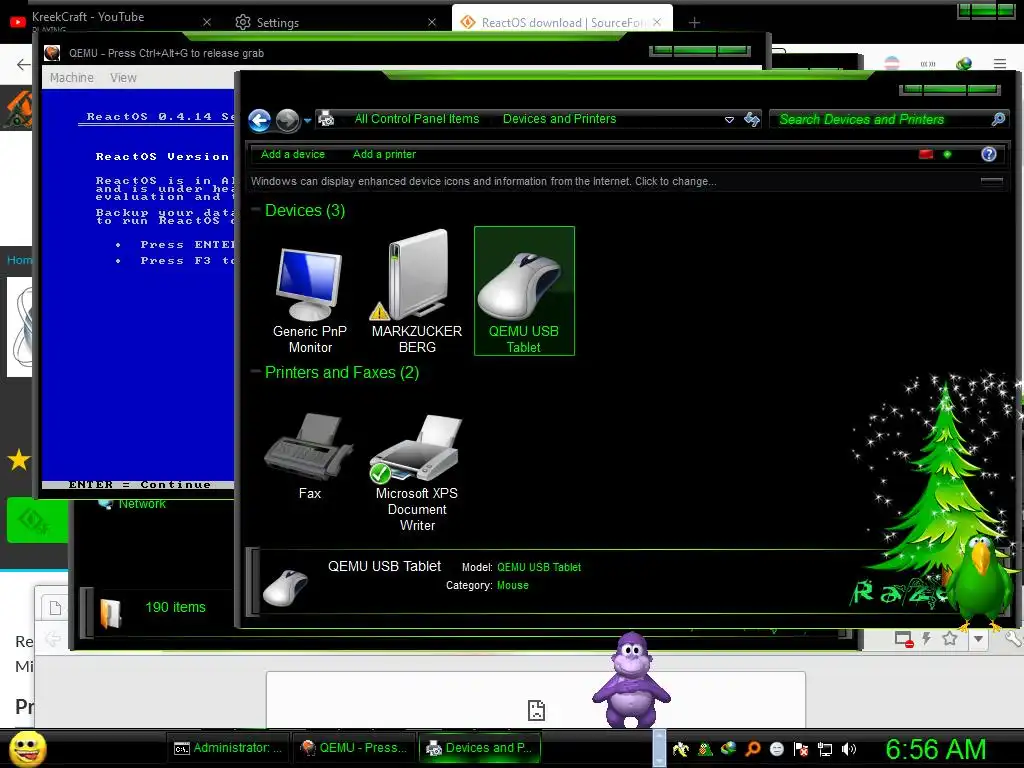Viewport: 1024px width, 768px height.
Task: Open Action Center flag tray icon
Action: coord(801,749)
